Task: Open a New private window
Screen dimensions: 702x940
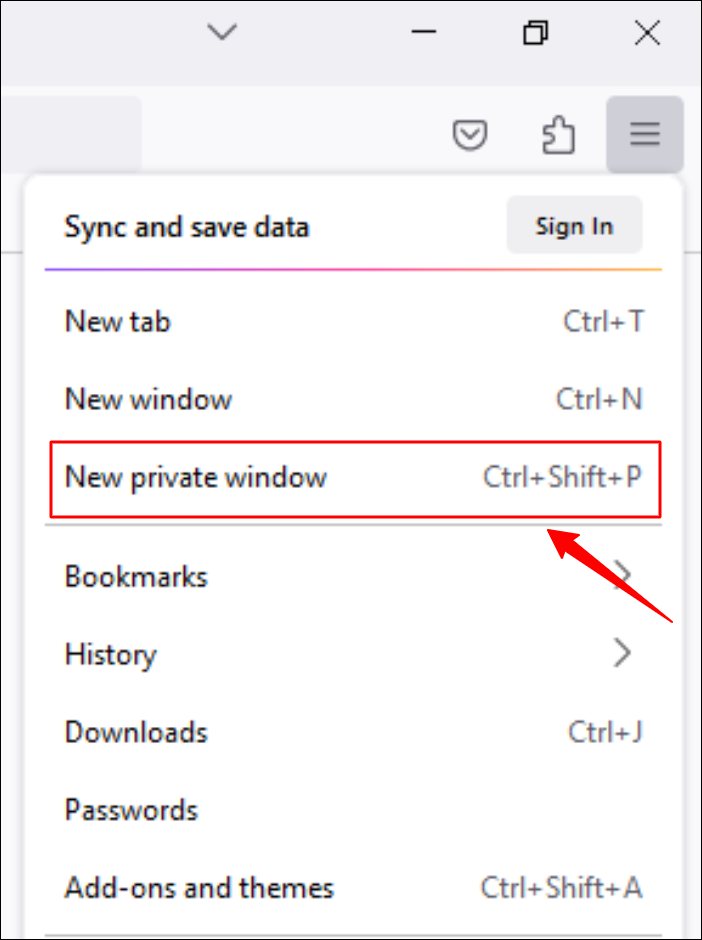Action: 196,477
